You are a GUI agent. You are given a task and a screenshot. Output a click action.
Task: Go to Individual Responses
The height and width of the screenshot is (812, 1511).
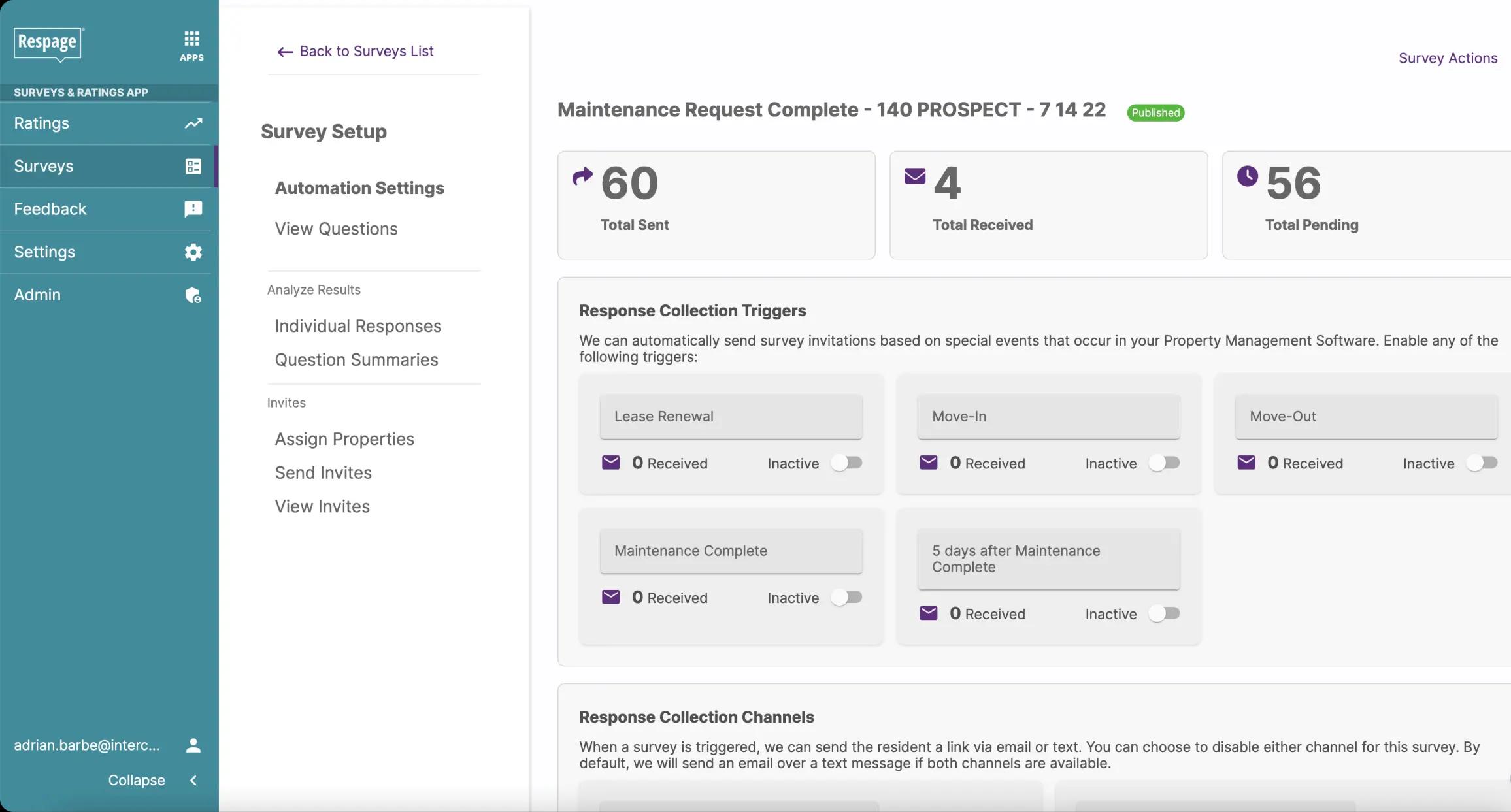[358, 326]
